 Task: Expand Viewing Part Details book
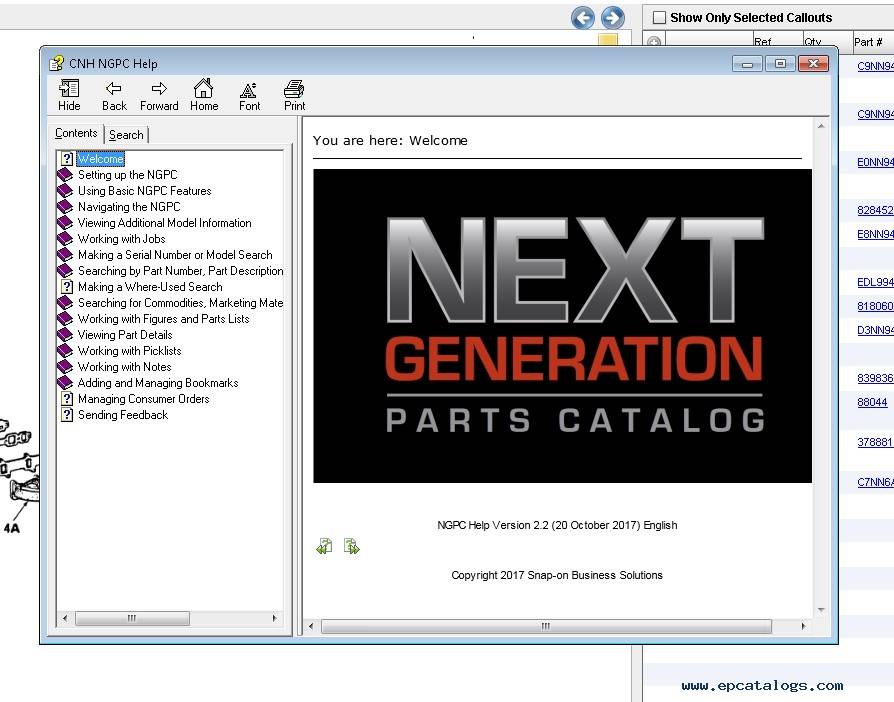coord(124,335)
